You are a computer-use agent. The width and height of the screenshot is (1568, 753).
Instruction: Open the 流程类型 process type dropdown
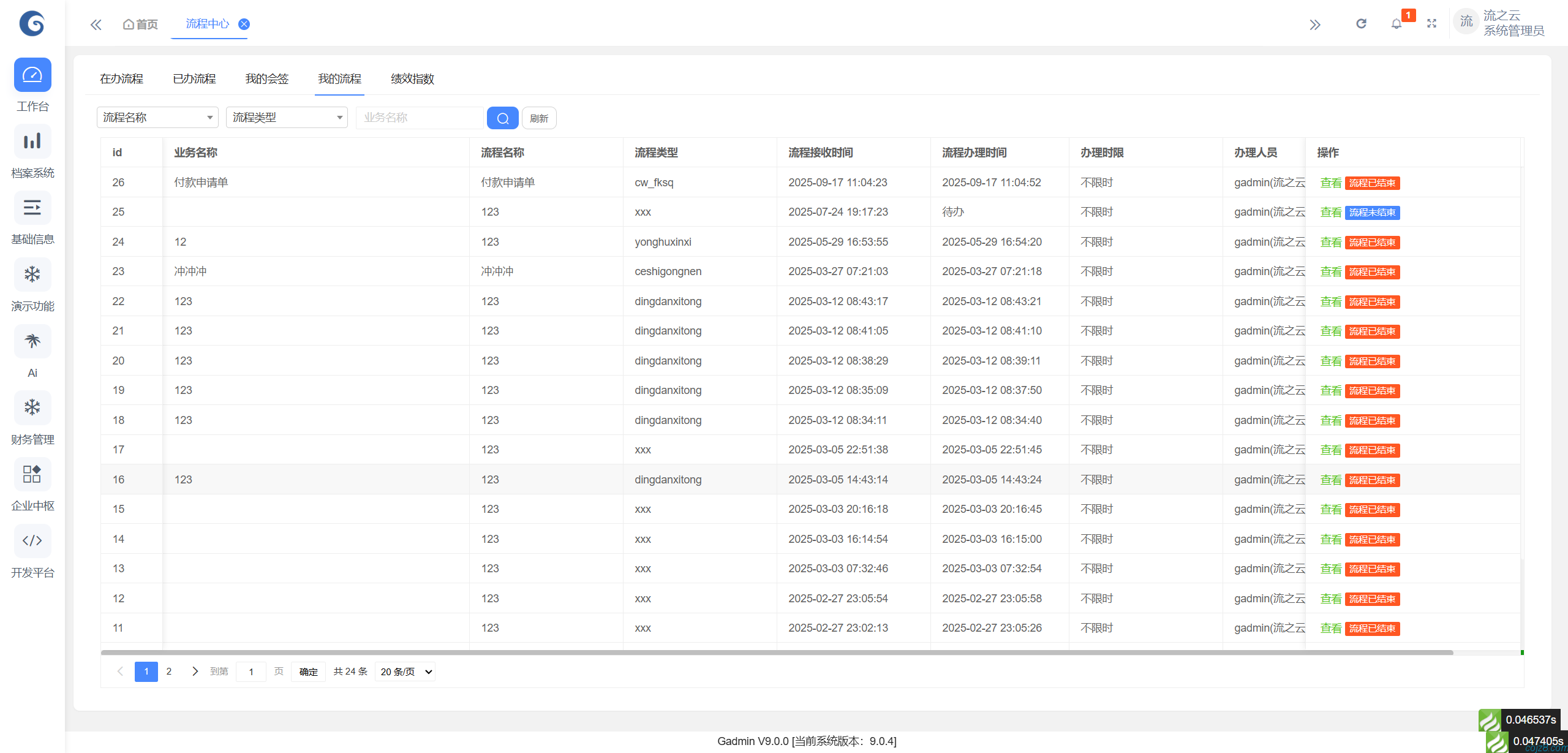click(x=286, y=117)
